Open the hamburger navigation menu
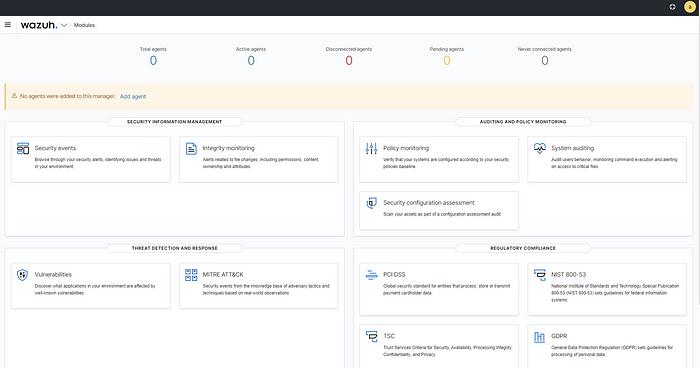This screenshot has height=368, width=700. pos(8,25)
